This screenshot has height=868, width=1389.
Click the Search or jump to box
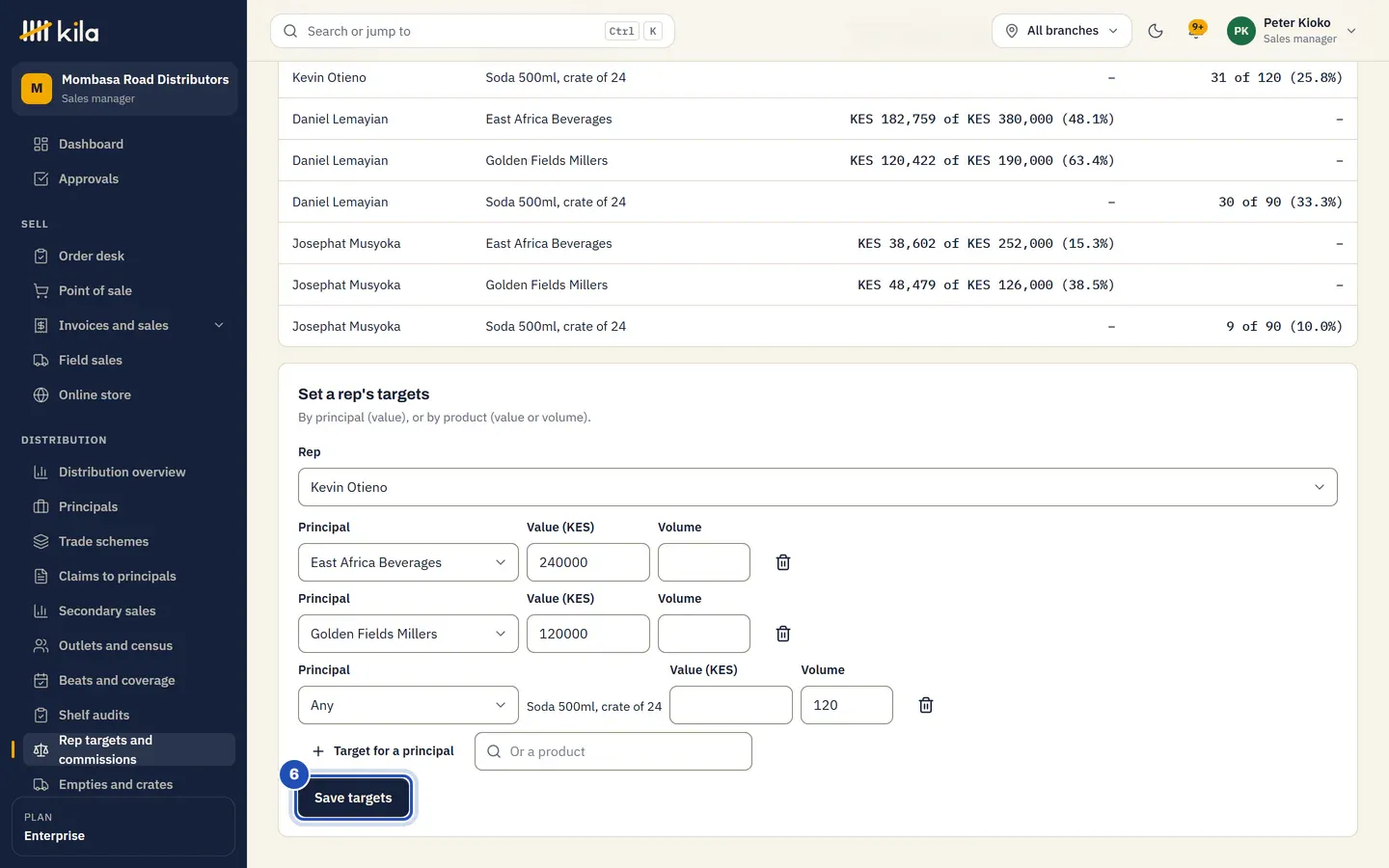click(473, 31)
